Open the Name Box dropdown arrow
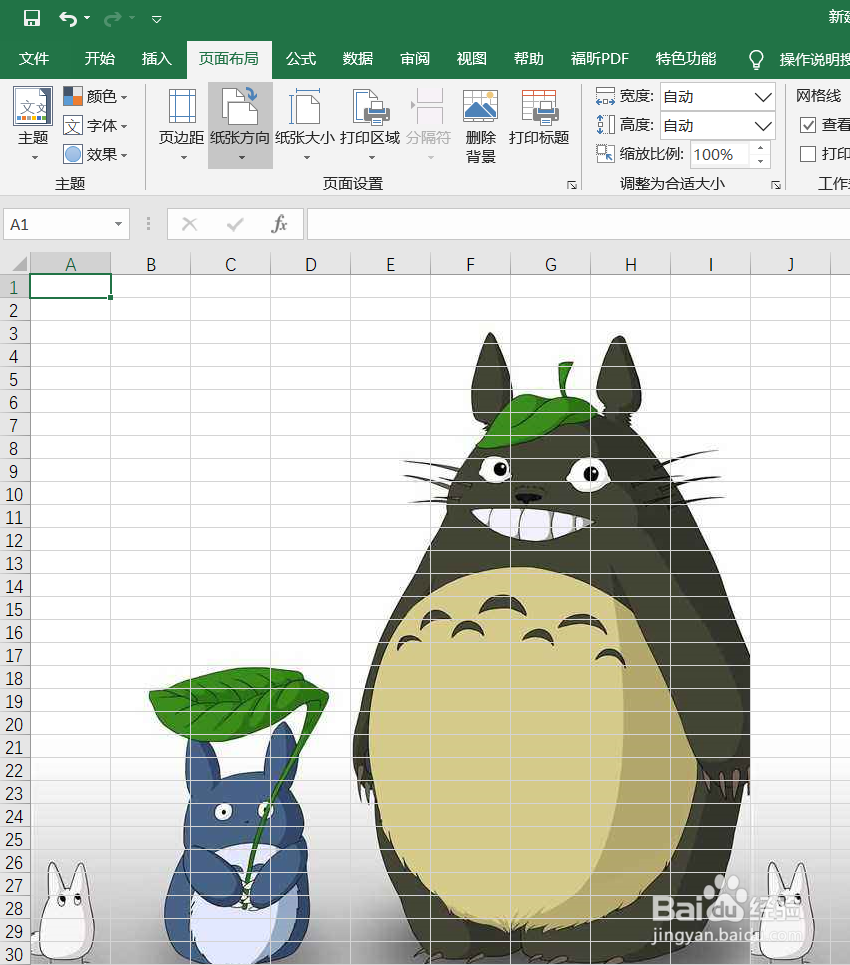Viewport: 850px width, 965px height. 118,224
